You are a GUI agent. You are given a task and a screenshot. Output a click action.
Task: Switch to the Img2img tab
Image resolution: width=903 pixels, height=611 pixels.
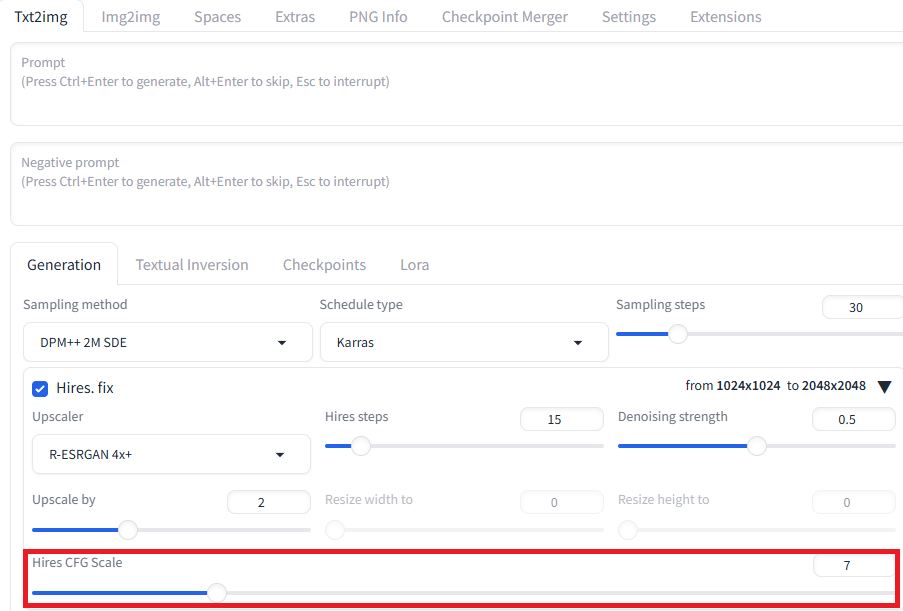coord(131,17)
